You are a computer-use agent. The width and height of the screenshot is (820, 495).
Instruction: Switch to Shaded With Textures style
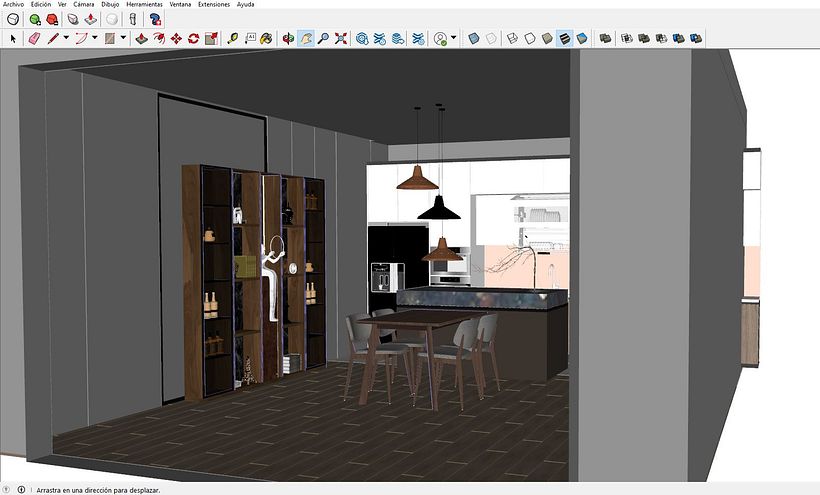[x=564, y=38]
